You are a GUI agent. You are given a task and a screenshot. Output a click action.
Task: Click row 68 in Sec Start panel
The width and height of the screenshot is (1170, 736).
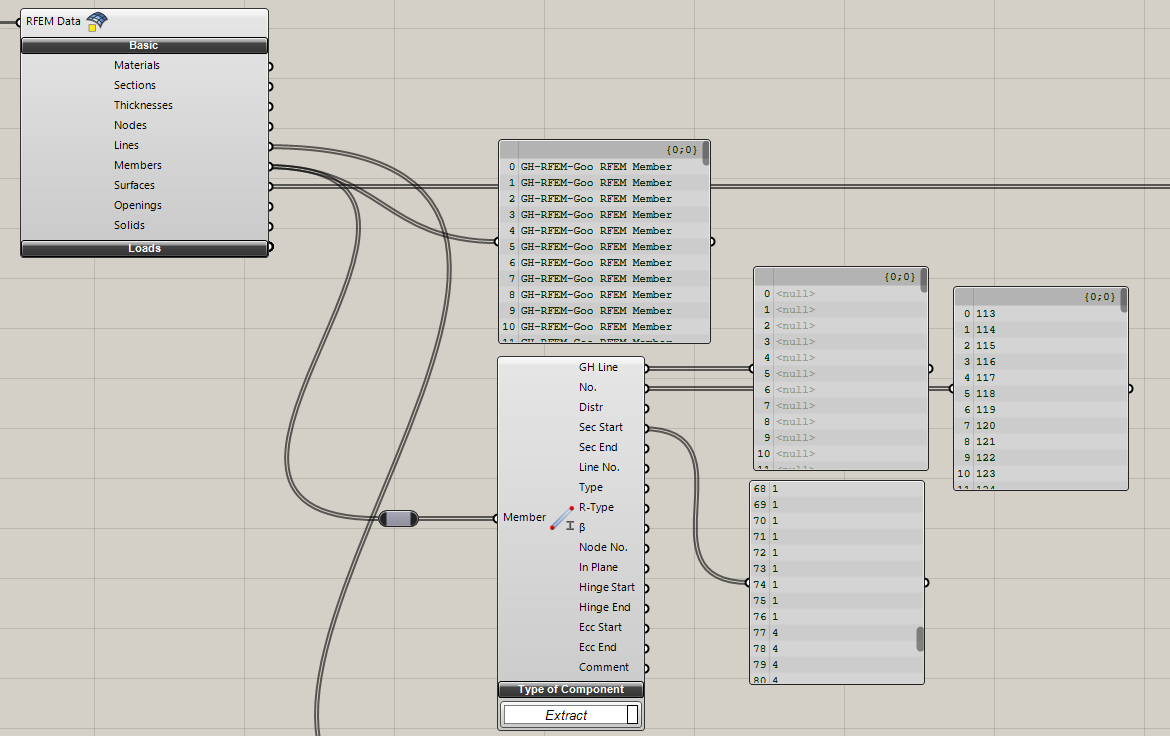(x=836, y=489)
